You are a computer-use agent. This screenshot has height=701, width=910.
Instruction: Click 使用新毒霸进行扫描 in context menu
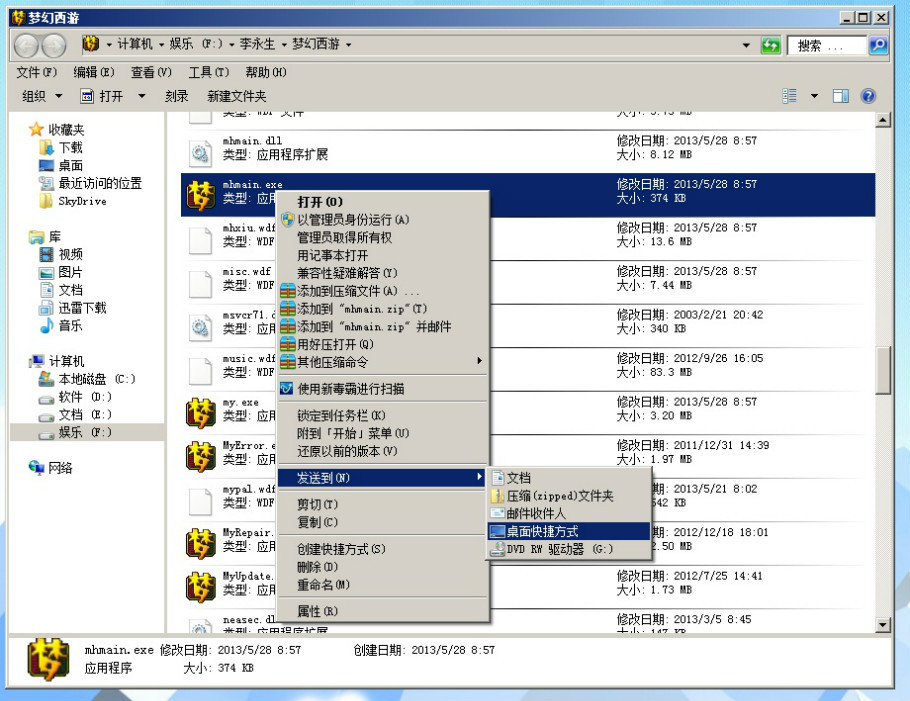383,389
